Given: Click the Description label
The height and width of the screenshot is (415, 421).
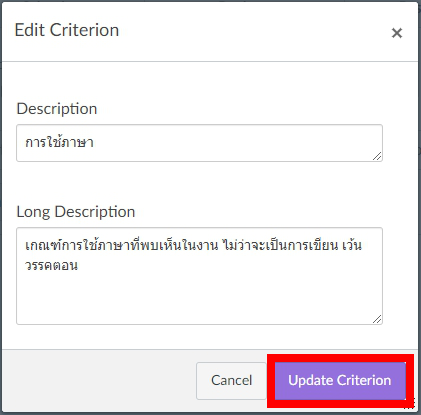Looking at the screenshot, I should pyautogui.click(x=57, y=109).
